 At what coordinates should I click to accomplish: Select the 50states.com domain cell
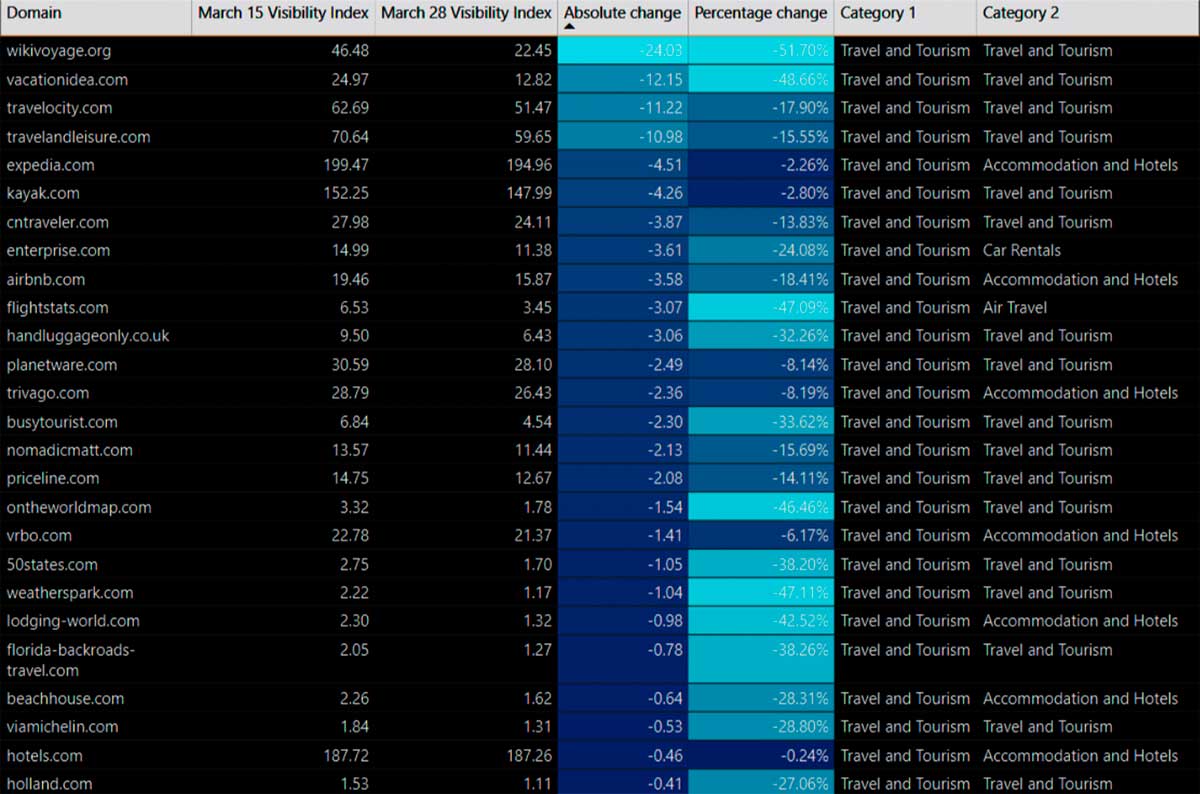click(x=95, y=564)
